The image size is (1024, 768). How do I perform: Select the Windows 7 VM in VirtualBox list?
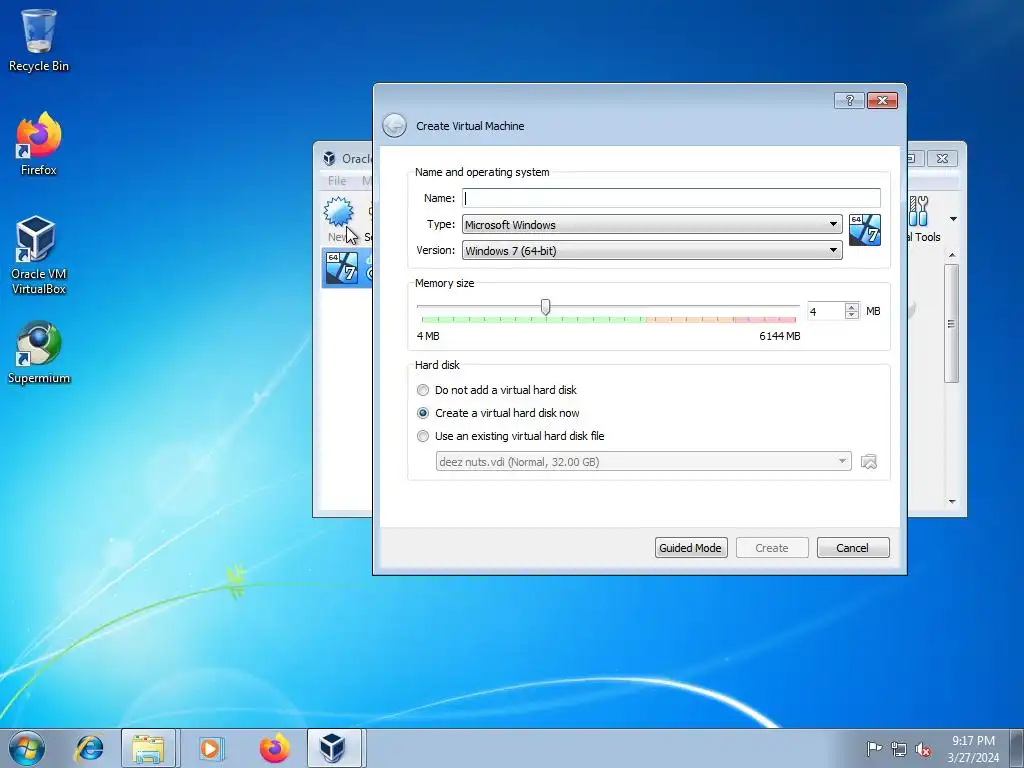click(x=347, y=268)
